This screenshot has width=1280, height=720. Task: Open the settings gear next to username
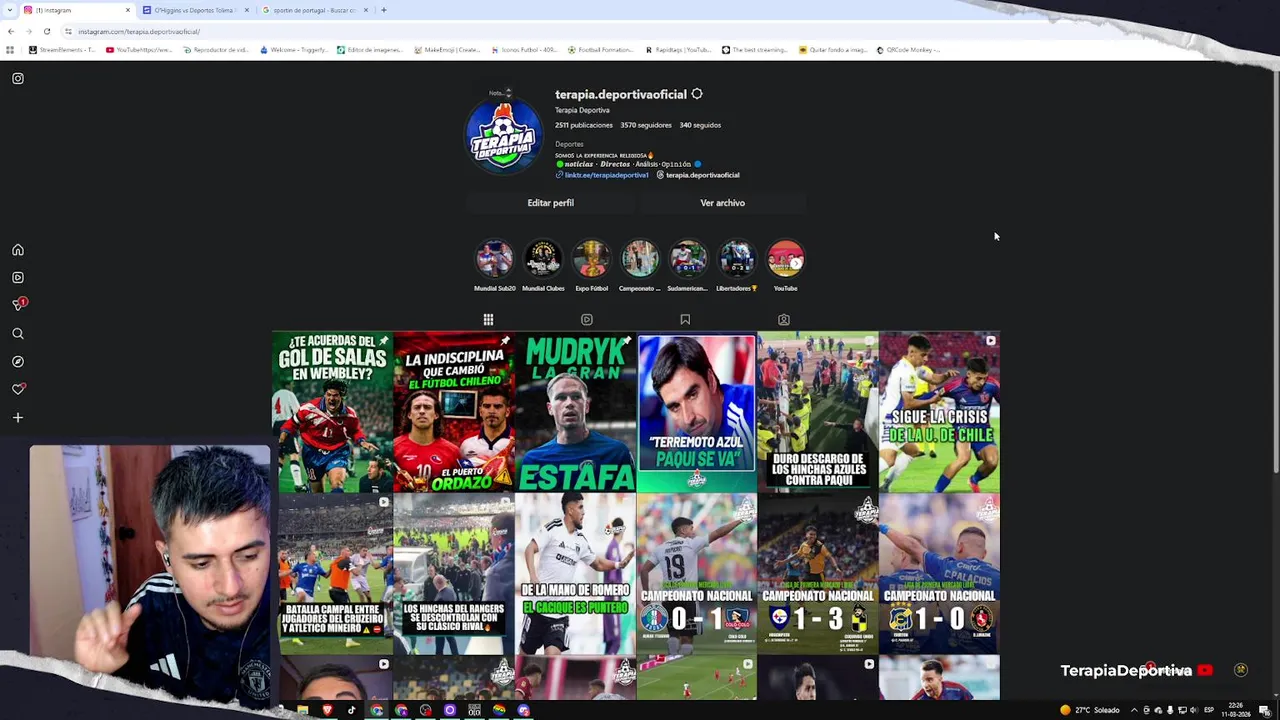coord(697,94)
